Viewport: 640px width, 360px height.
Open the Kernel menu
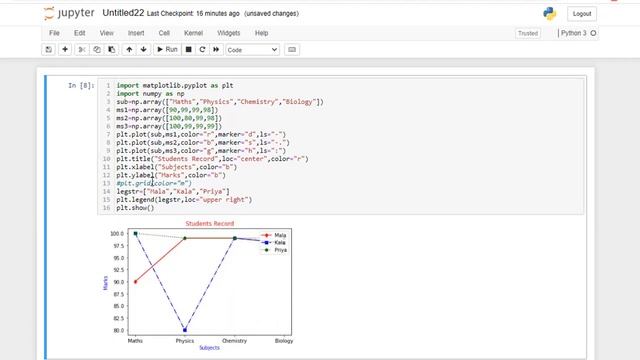tap(193, 33)
